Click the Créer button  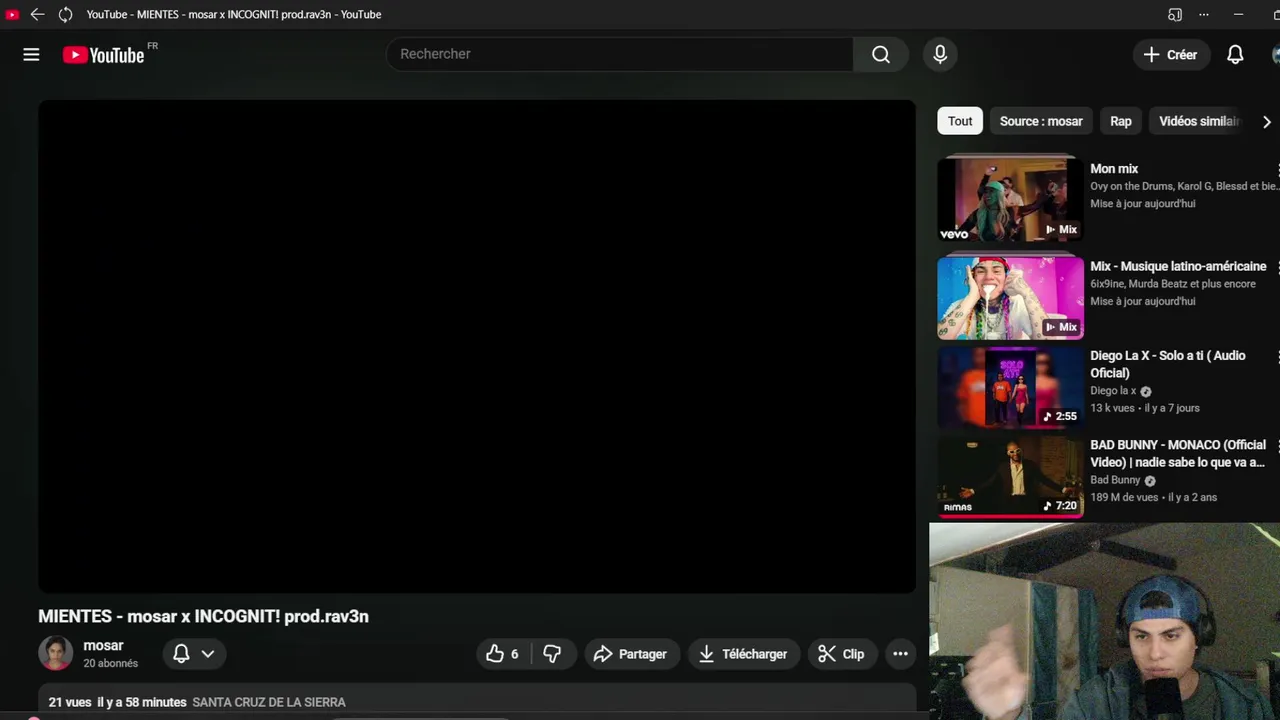(x=1170, y=55)
